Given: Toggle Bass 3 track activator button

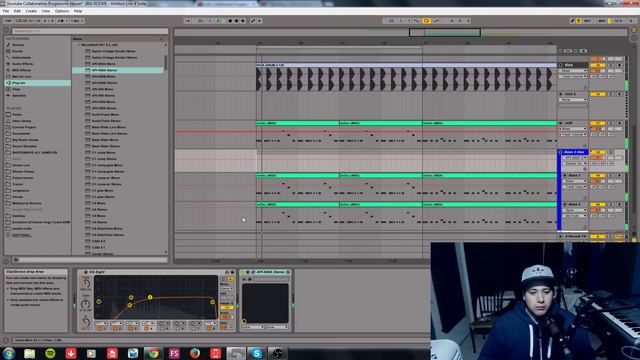Looking at the screenshot, I should [x=598, y=204].
